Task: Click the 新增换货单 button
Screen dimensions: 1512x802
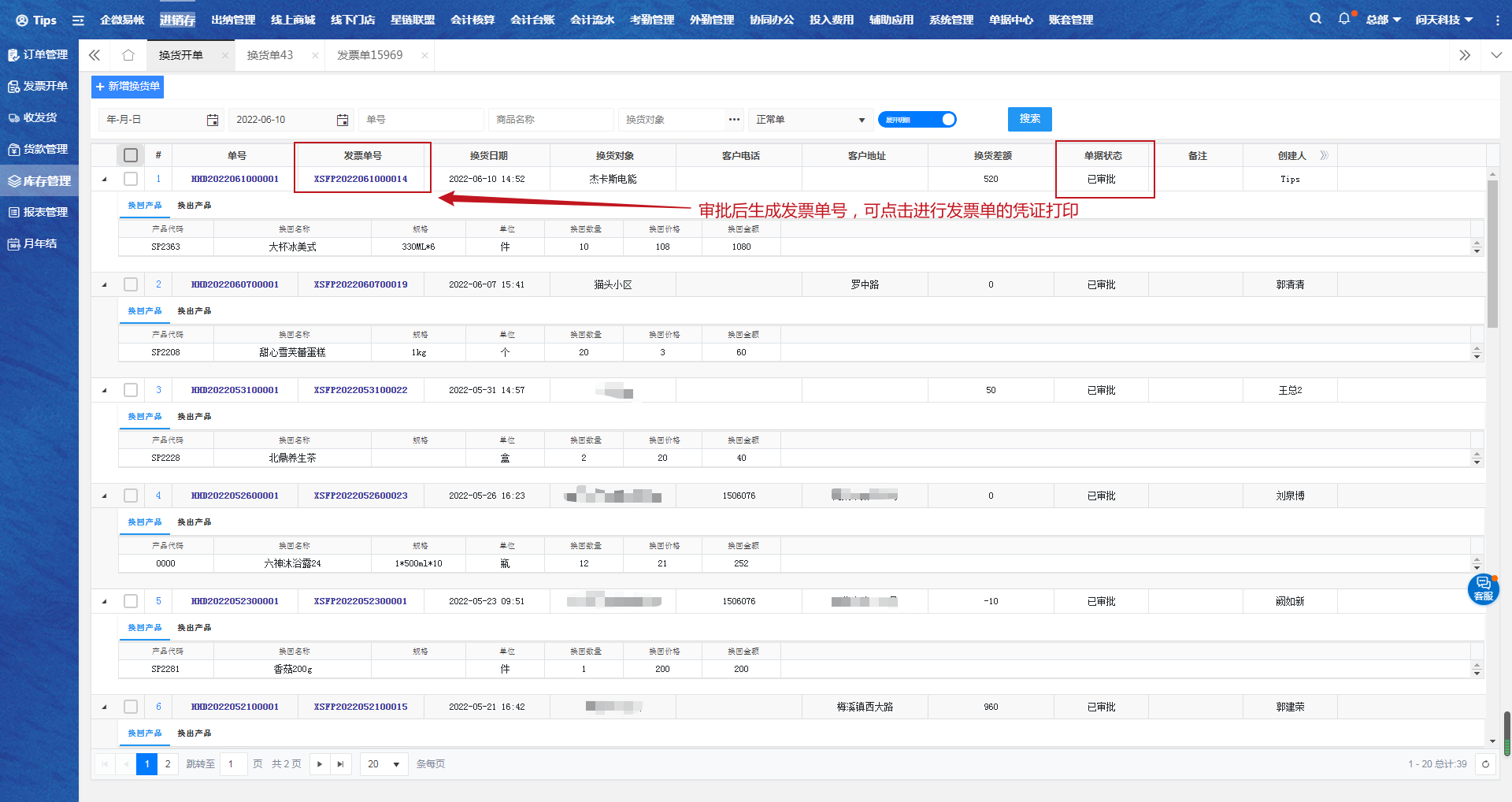Action: (x=128, y=87)
